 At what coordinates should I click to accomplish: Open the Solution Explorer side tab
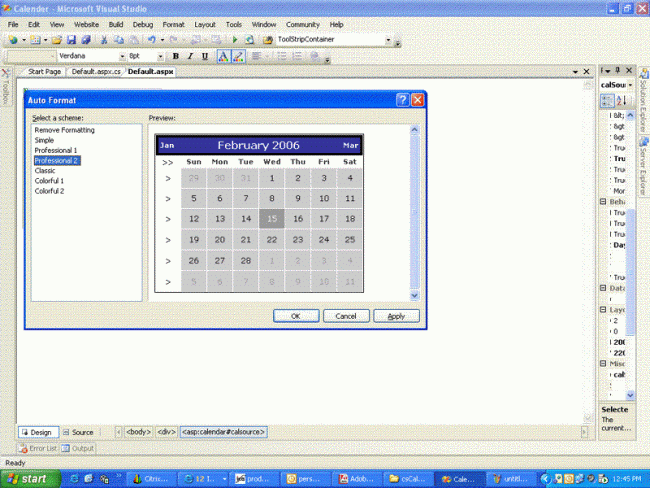pyautogui.click(x=643, y=101)
